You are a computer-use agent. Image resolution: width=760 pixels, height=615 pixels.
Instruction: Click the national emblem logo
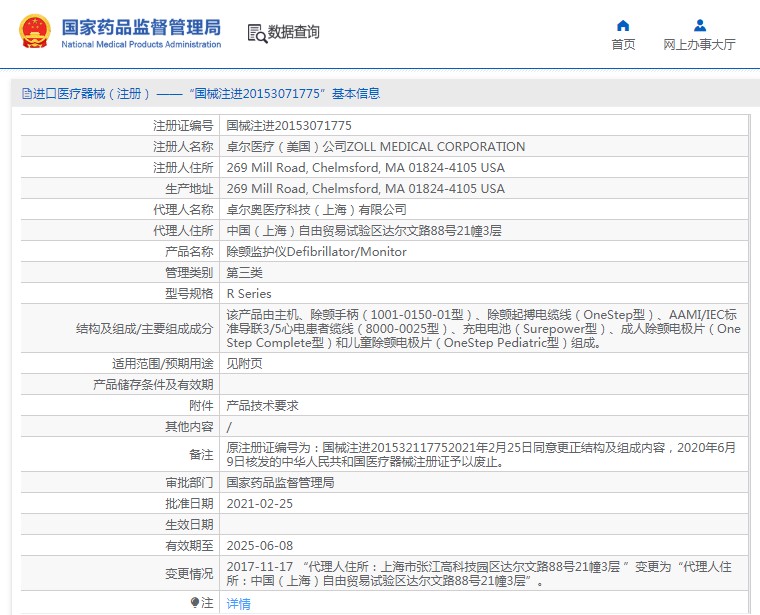point(34,32)
